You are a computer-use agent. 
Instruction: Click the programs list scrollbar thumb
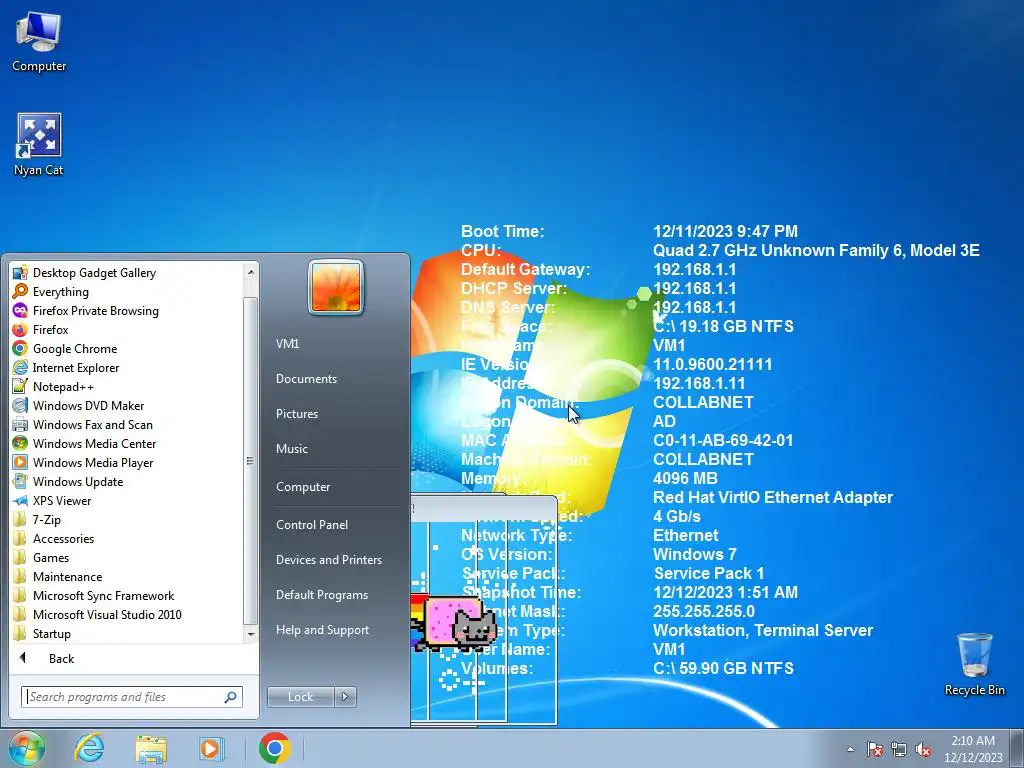251,460
